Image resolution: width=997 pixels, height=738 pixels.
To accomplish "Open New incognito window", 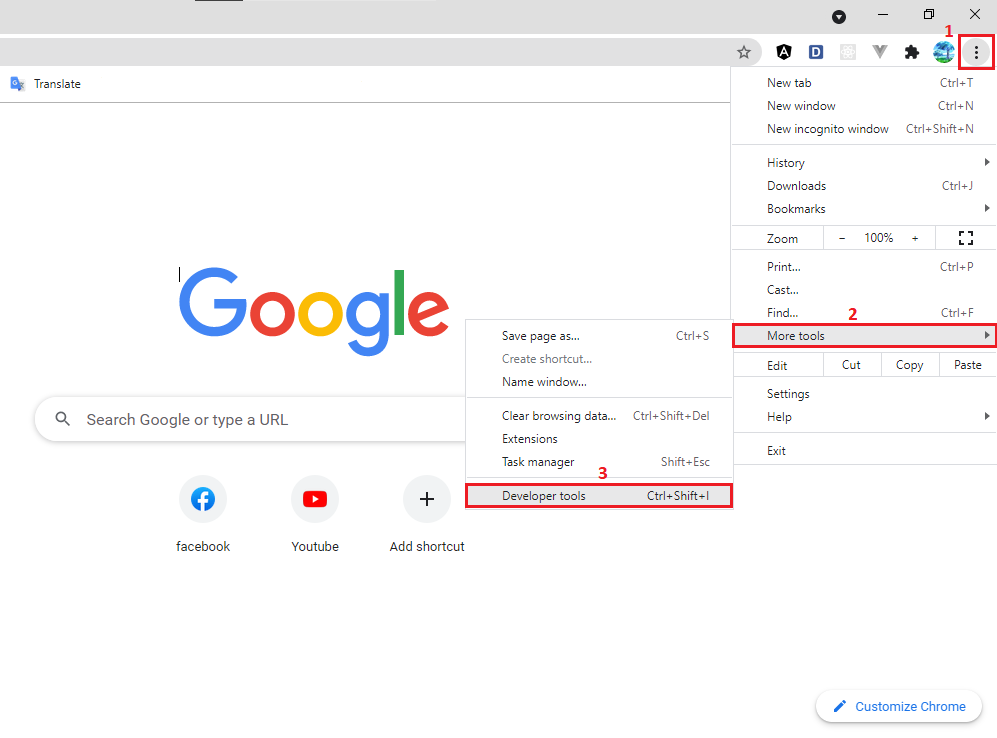I will [864, 128].
